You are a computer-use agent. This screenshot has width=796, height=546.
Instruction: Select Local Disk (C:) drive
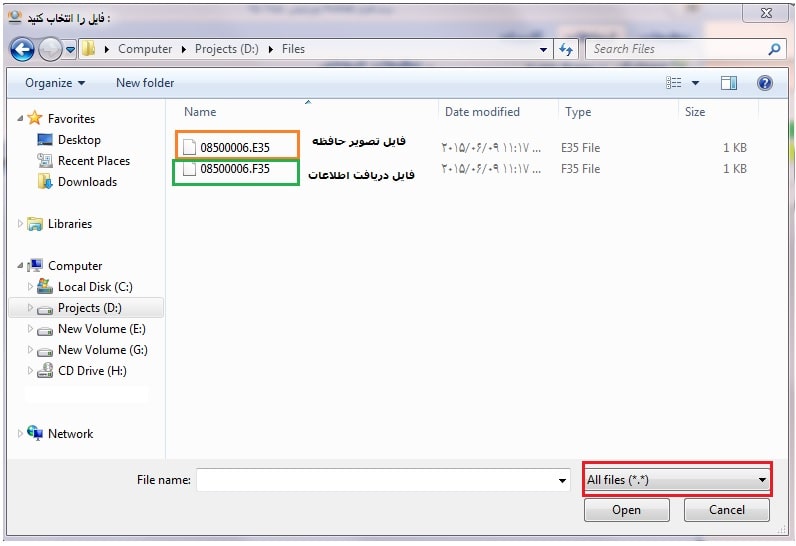[x=95, y=287]
